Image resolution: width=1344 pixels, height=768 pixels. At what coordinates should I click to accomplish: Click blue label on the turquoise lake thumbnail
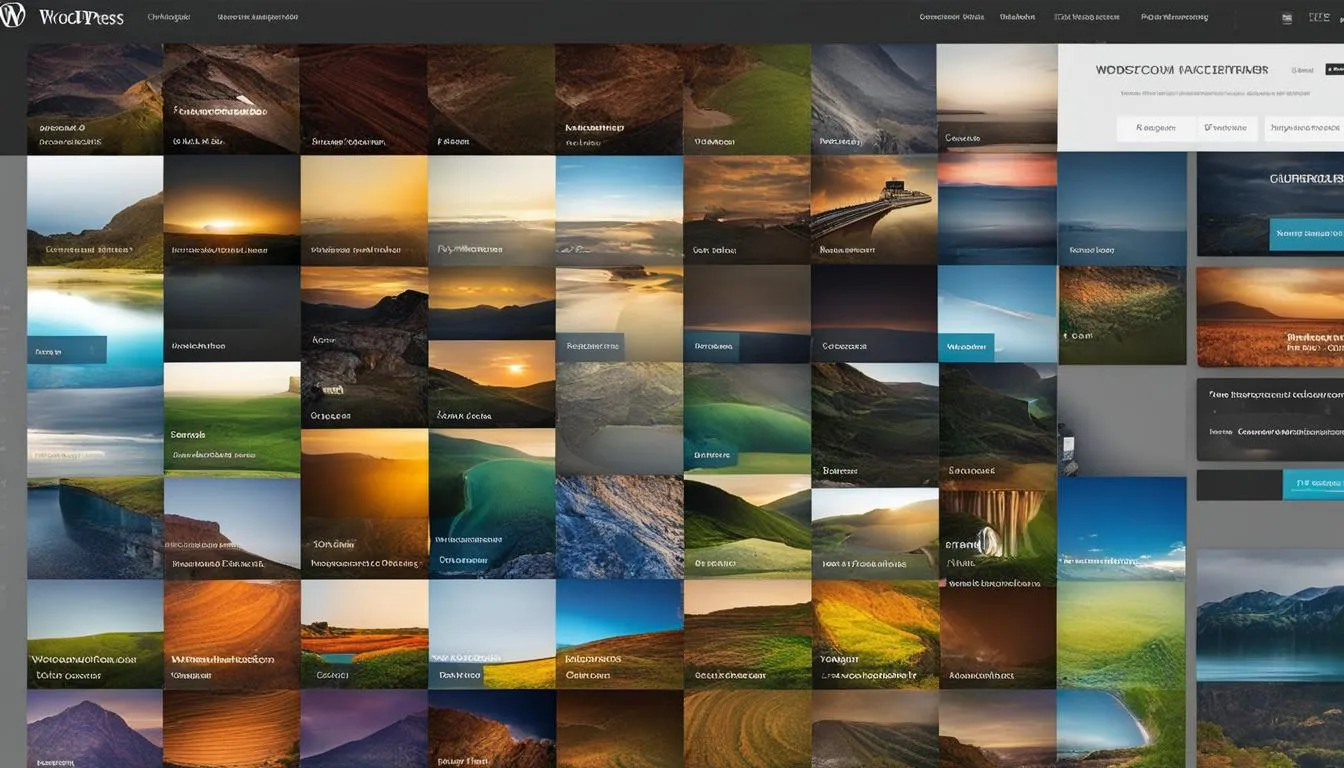67,350
